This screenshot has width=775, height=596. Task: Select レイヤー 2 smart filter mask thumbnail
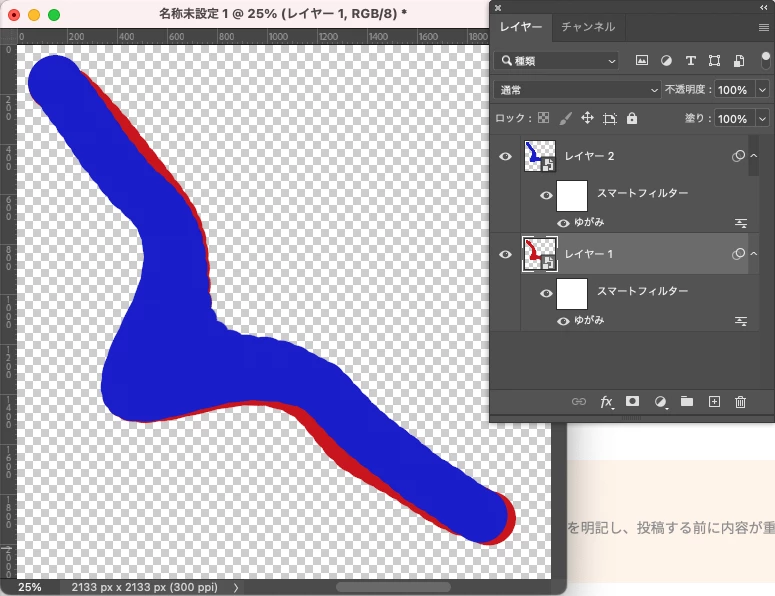(572, 196)
